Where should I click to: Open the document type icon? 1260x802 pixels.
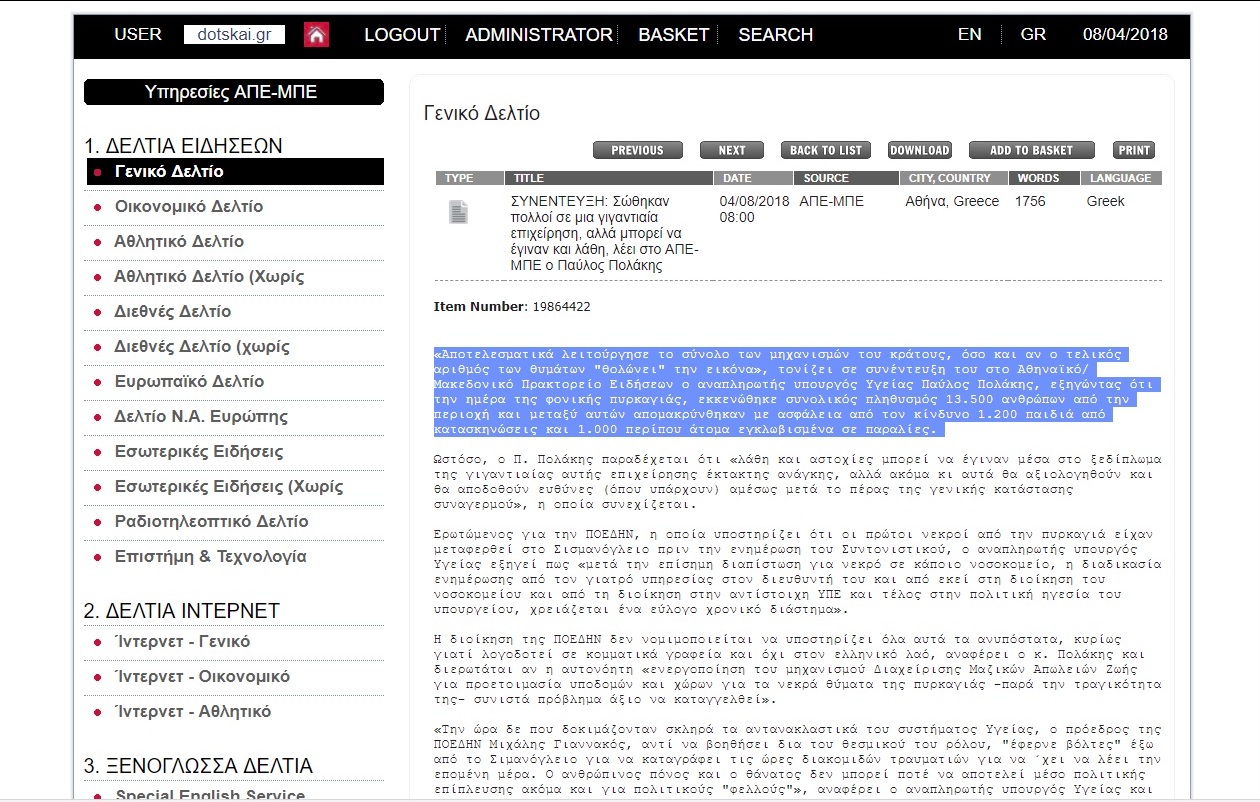(458, 212)
